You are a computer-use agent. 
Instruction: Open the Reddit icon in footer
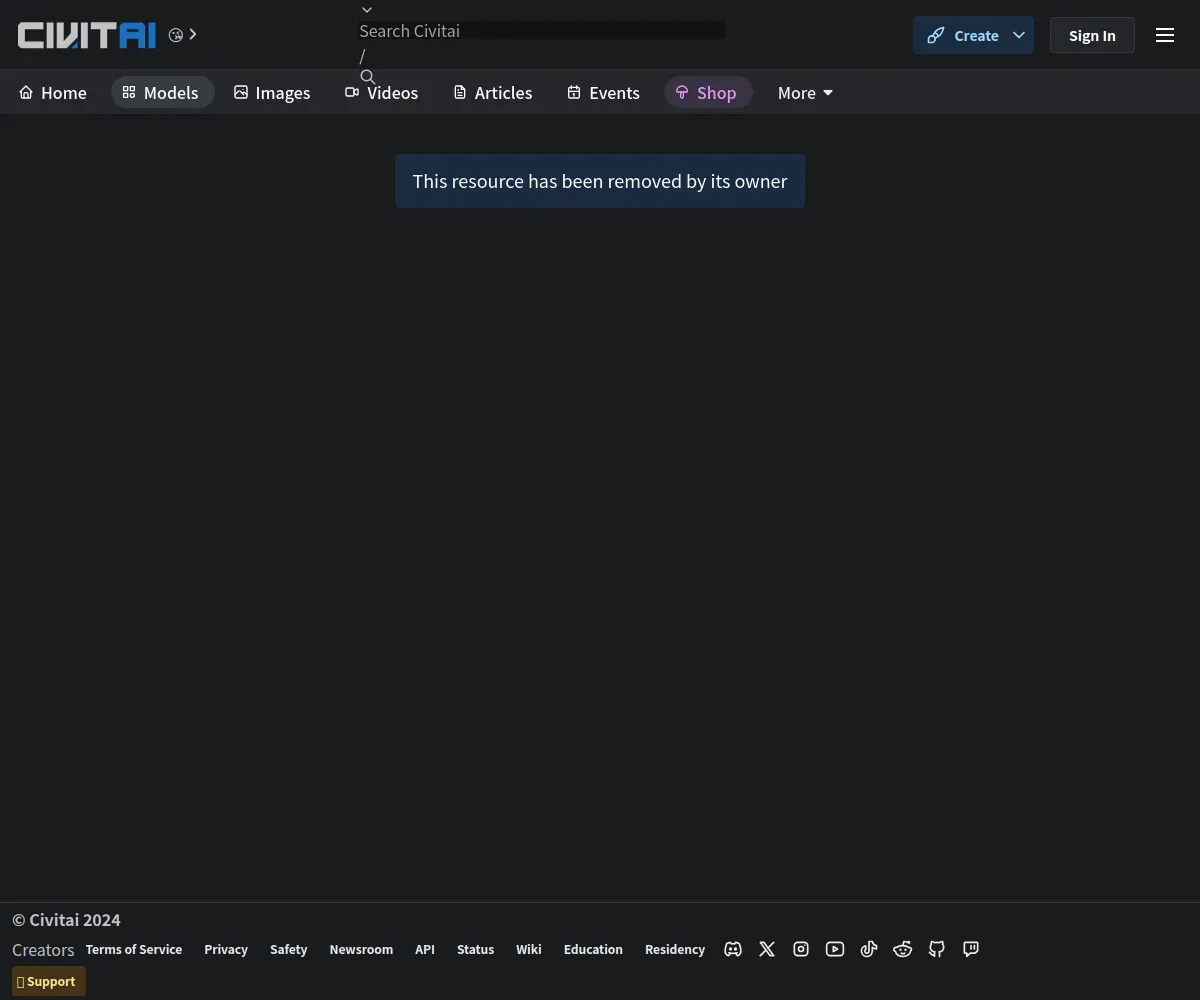tap(903, 949)
